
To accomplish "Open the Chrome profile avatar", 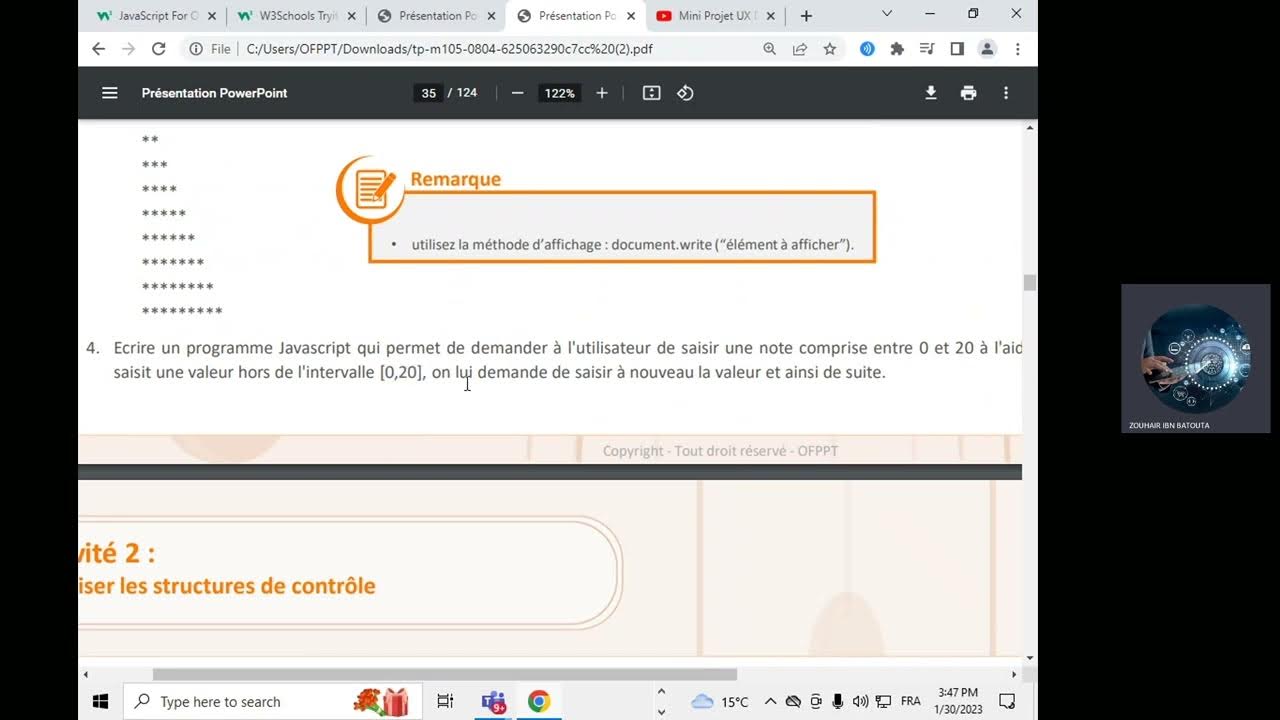I will [x=987, y=49].
